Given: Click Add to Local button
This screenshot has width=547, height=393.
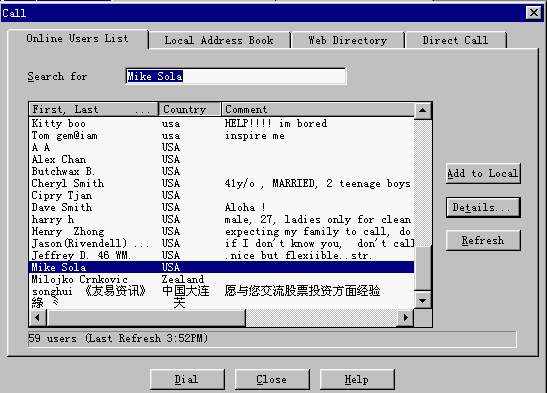Looking at the screenshot, I should pyautogui.click(x=483, y=173).
